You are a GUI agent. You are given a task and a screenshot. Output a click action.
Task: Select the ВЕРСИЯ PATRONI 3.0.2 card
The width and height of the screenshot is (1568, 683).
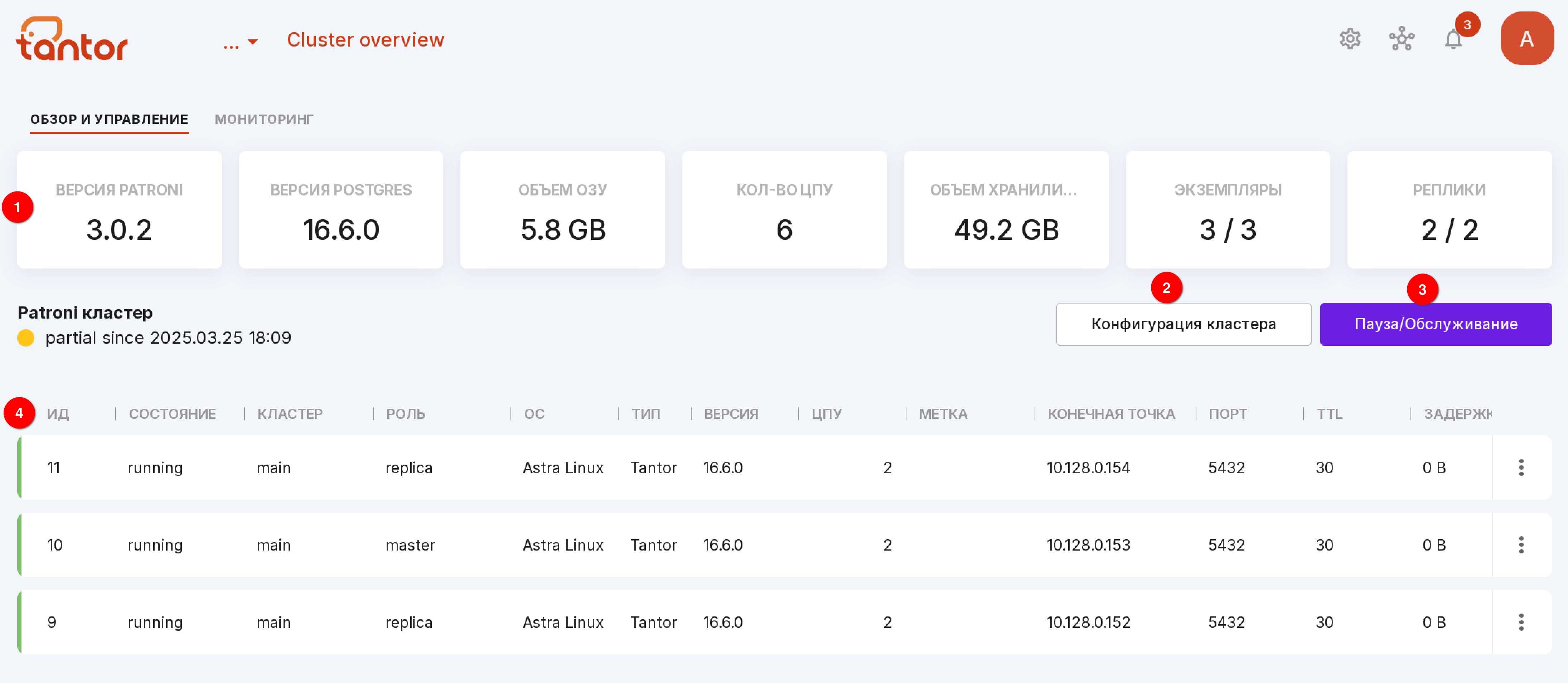[119, 210]
